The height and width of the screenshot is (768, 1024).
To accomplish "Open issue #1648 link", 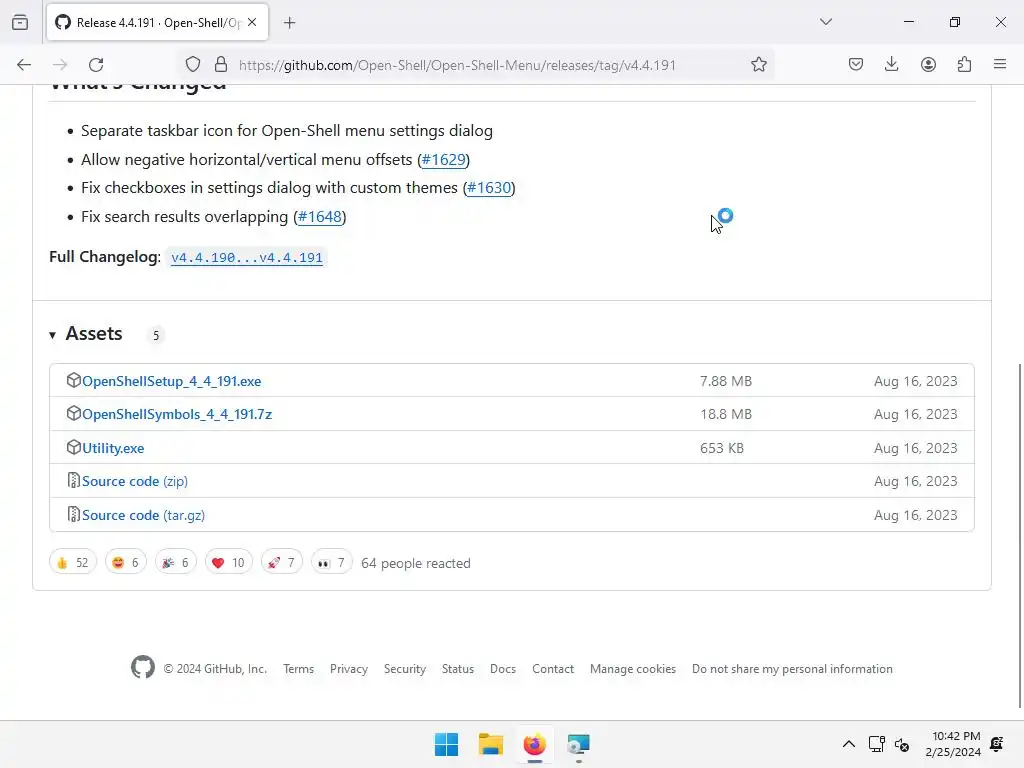I will 320,217.
